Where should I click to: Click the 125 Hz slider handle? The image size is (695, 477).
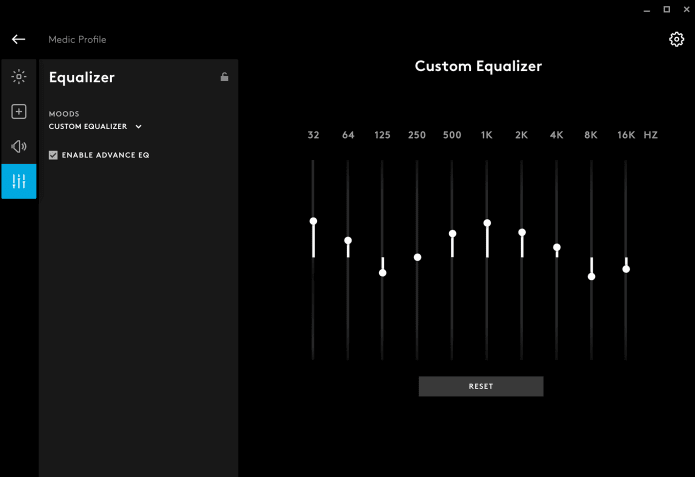382,272
